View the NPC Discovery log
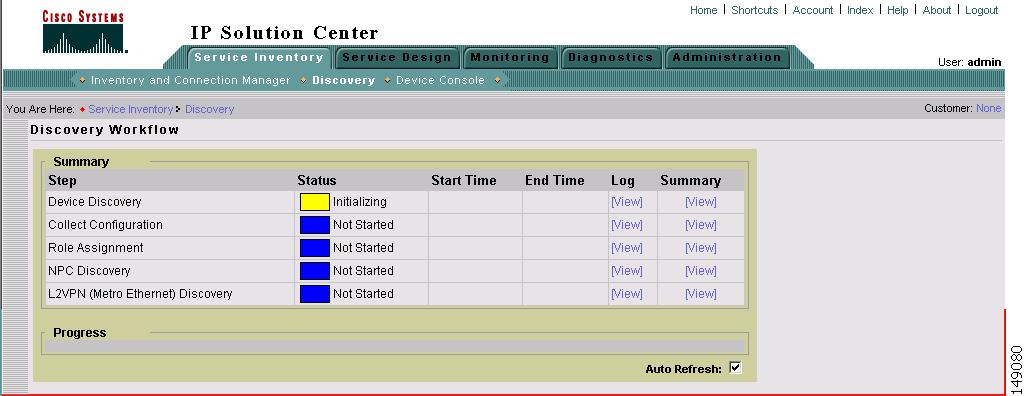This screenshot has height=396, width=1024. 627,271
